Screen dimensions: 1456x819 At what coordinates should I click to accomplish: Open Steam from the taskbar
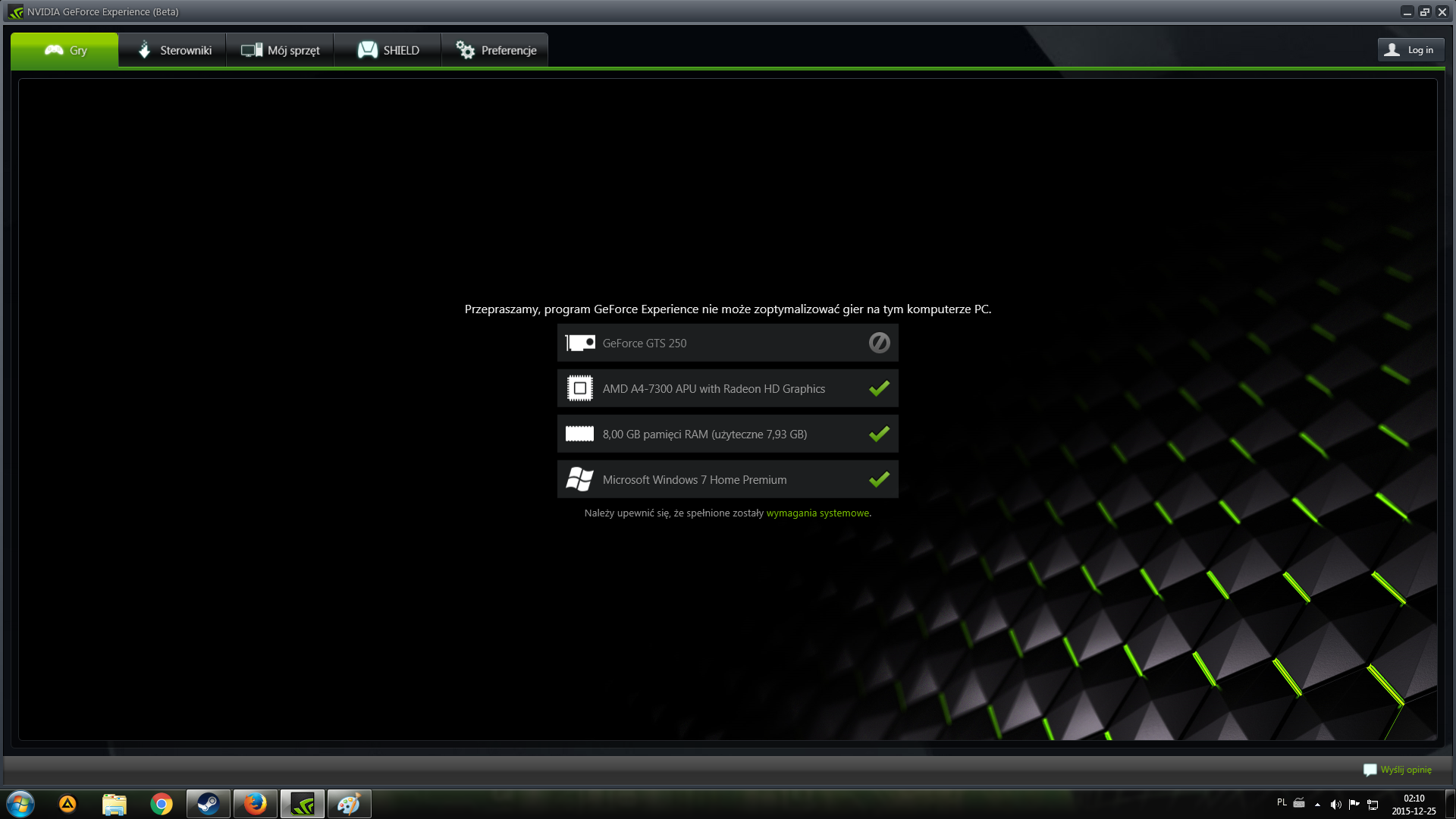pyautogui.click(x=208, y=804)
